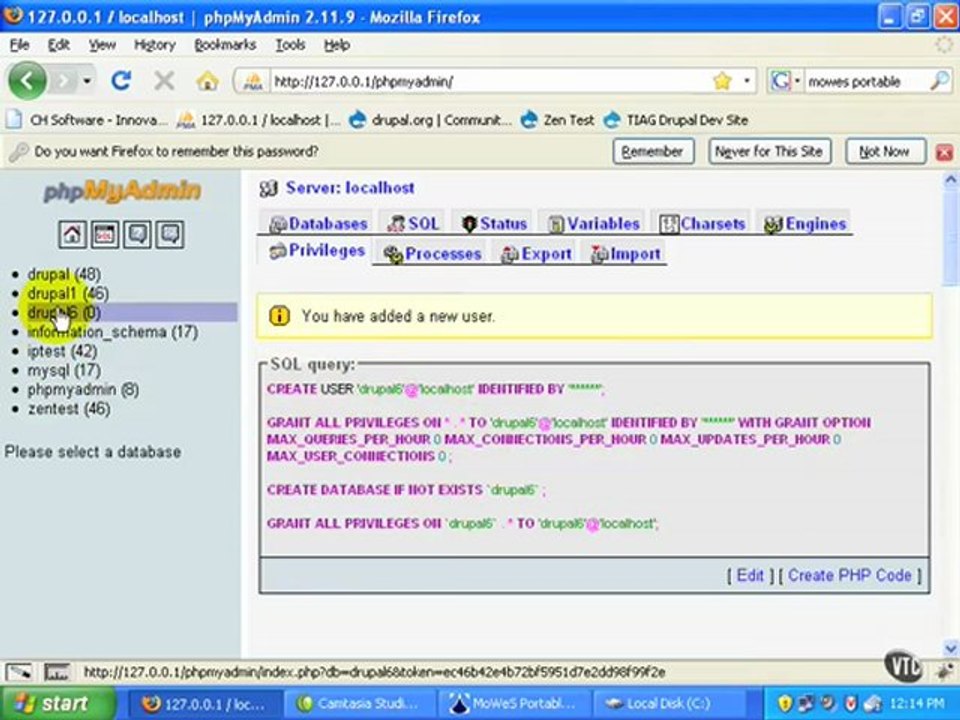Click the Server: localhost link
Screen dimensions: 960x720
pos(350,188)
